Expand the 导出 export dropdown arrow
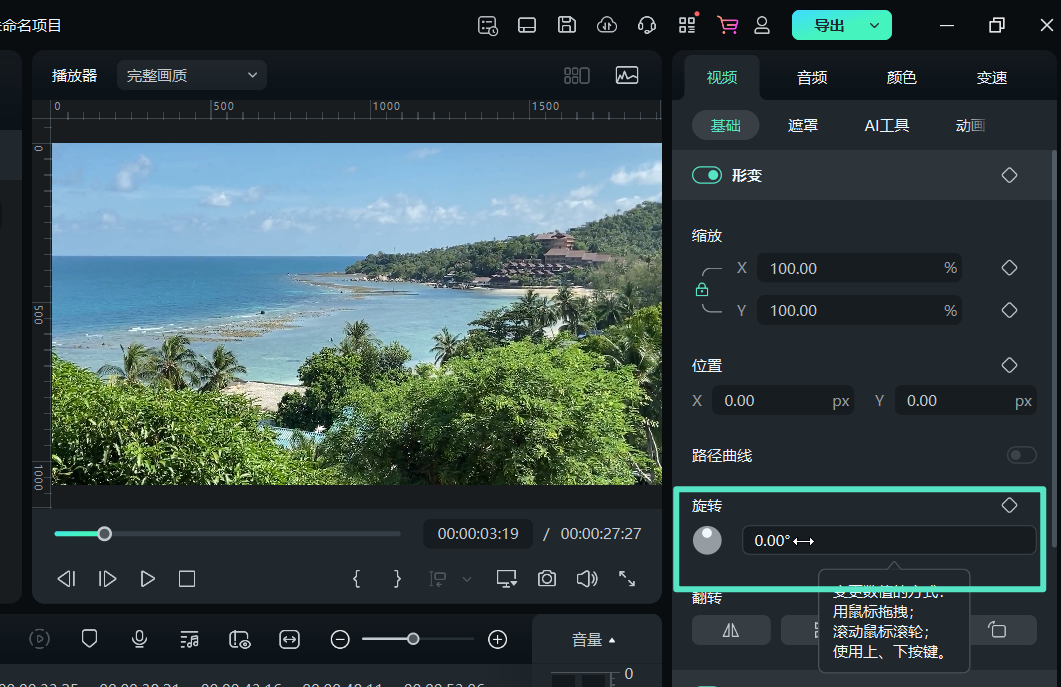This screenshot has width=1061, height=687. coord(875,25)
